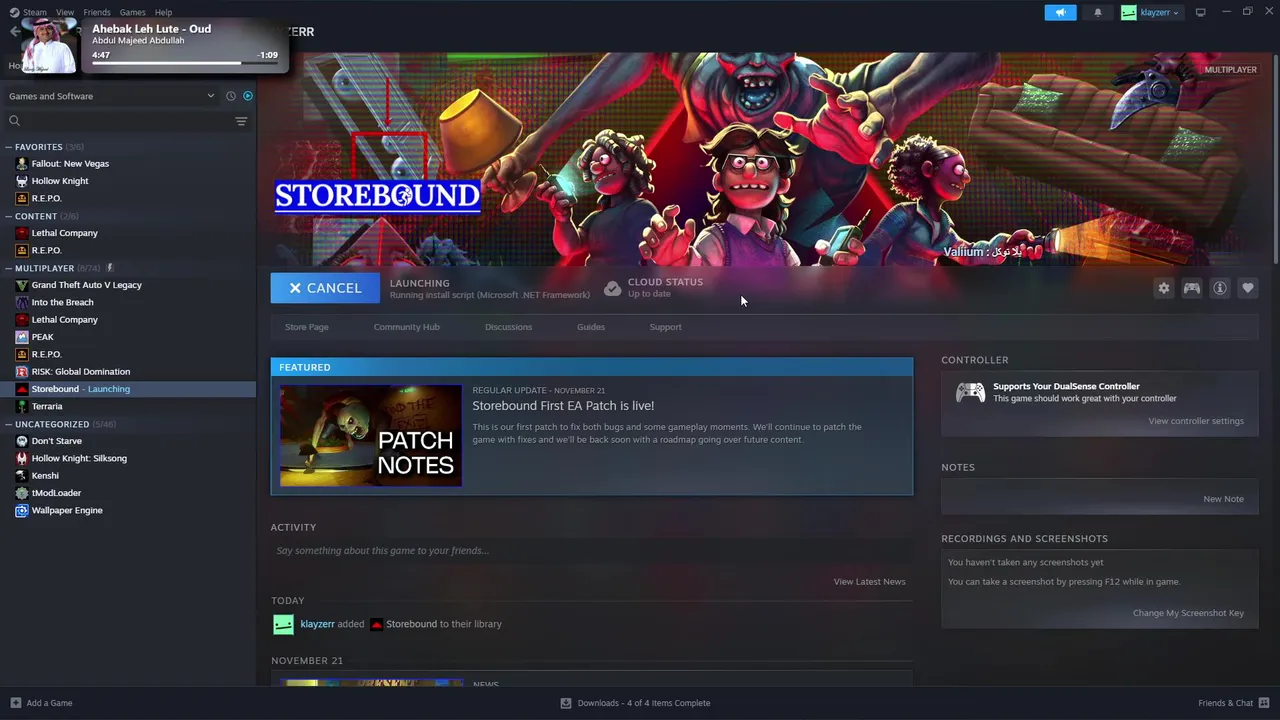
Task: Create a New Note
Action: coord(1223,499)
